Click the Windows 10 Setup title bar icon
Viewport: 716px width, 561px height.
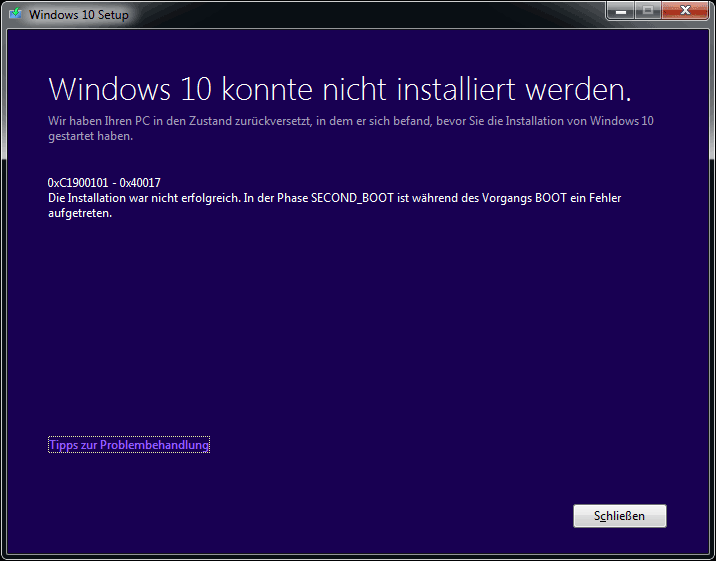pyautogui.click(x=16, y=14)
